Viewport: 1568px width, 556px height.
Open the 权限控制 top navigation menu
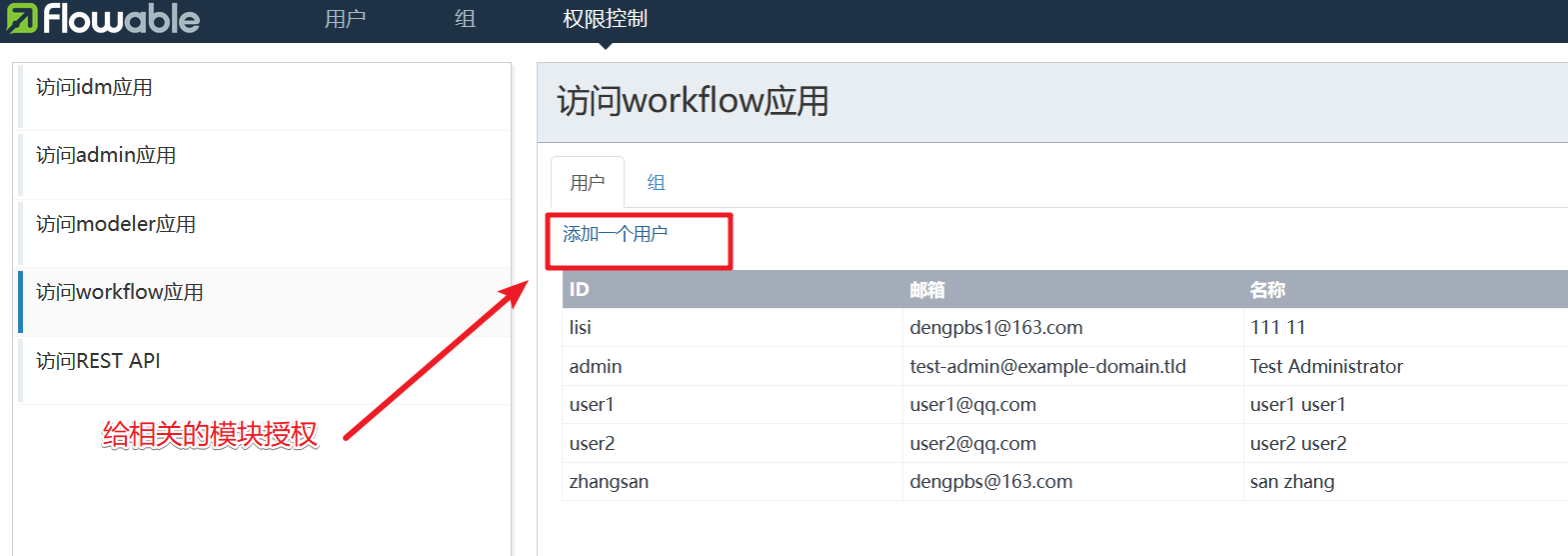[605, 19]
